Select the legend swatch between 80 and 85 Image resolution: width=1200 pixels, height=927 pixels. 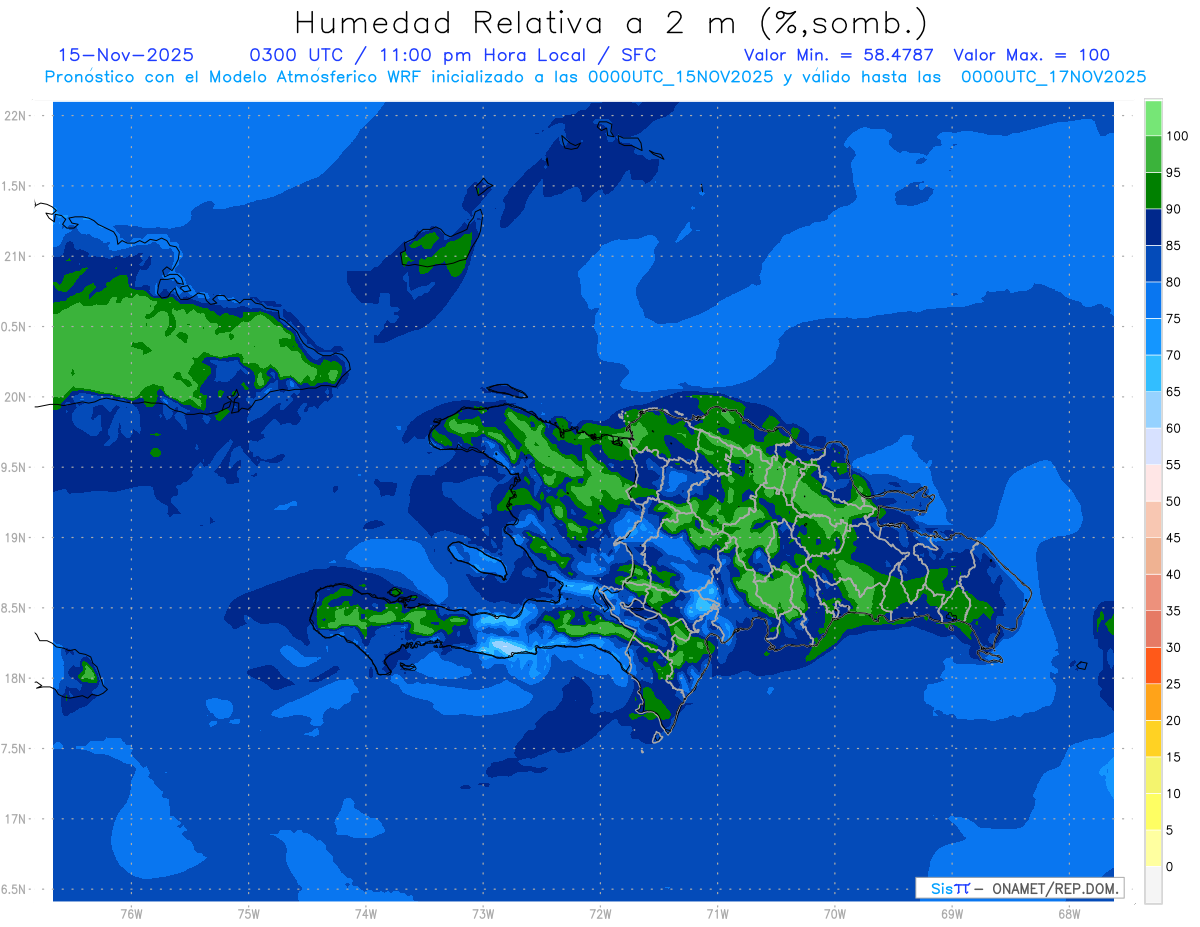1153,264
